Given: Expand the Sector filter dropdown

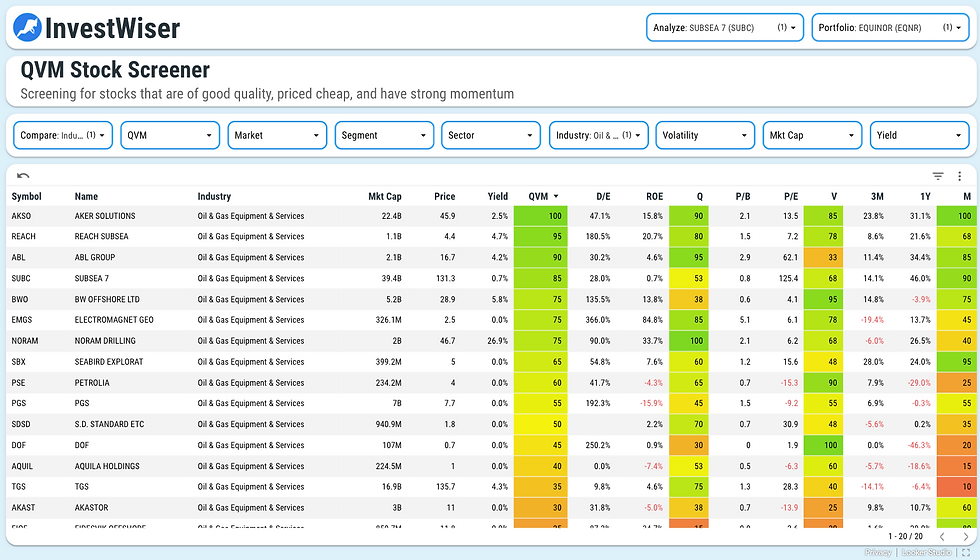Looking at the screenshot, I should 491,135.
